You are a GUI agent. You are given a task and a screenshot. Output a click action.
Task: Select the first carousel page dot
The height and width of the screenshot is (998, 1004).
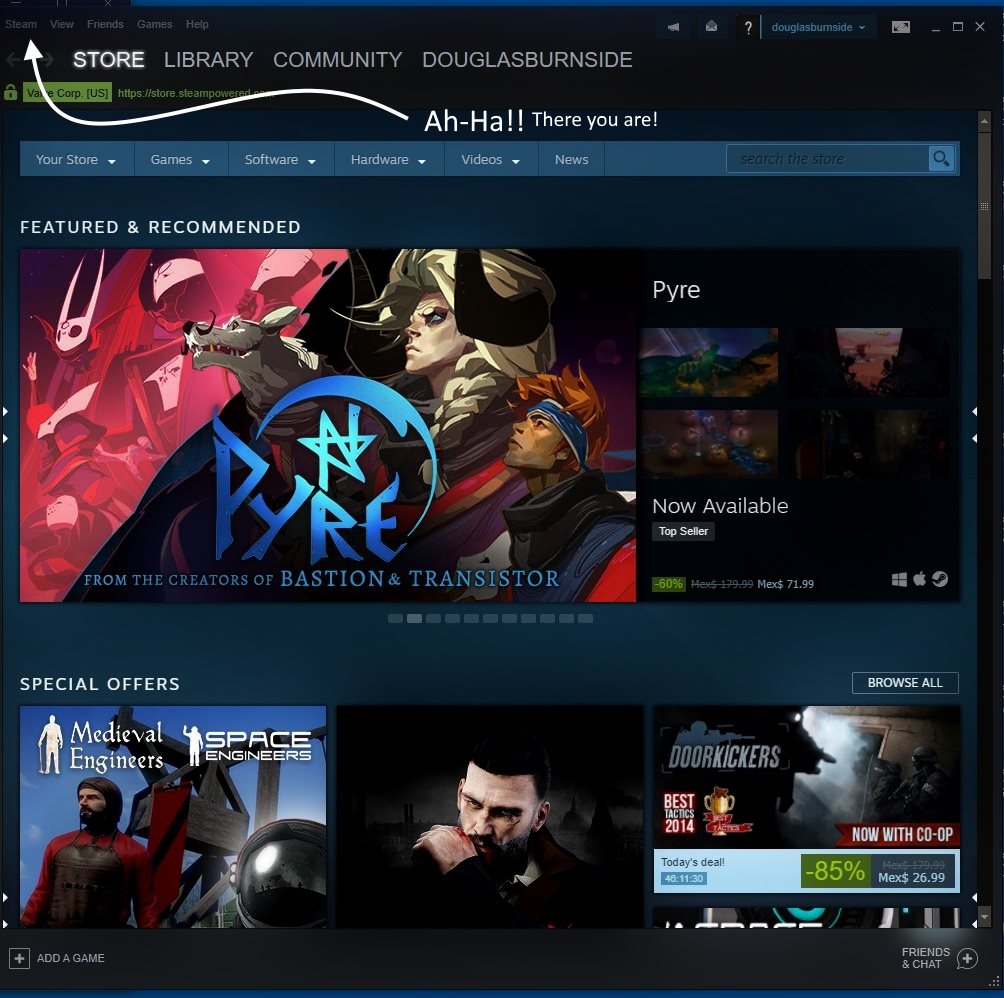pos(396,618)
